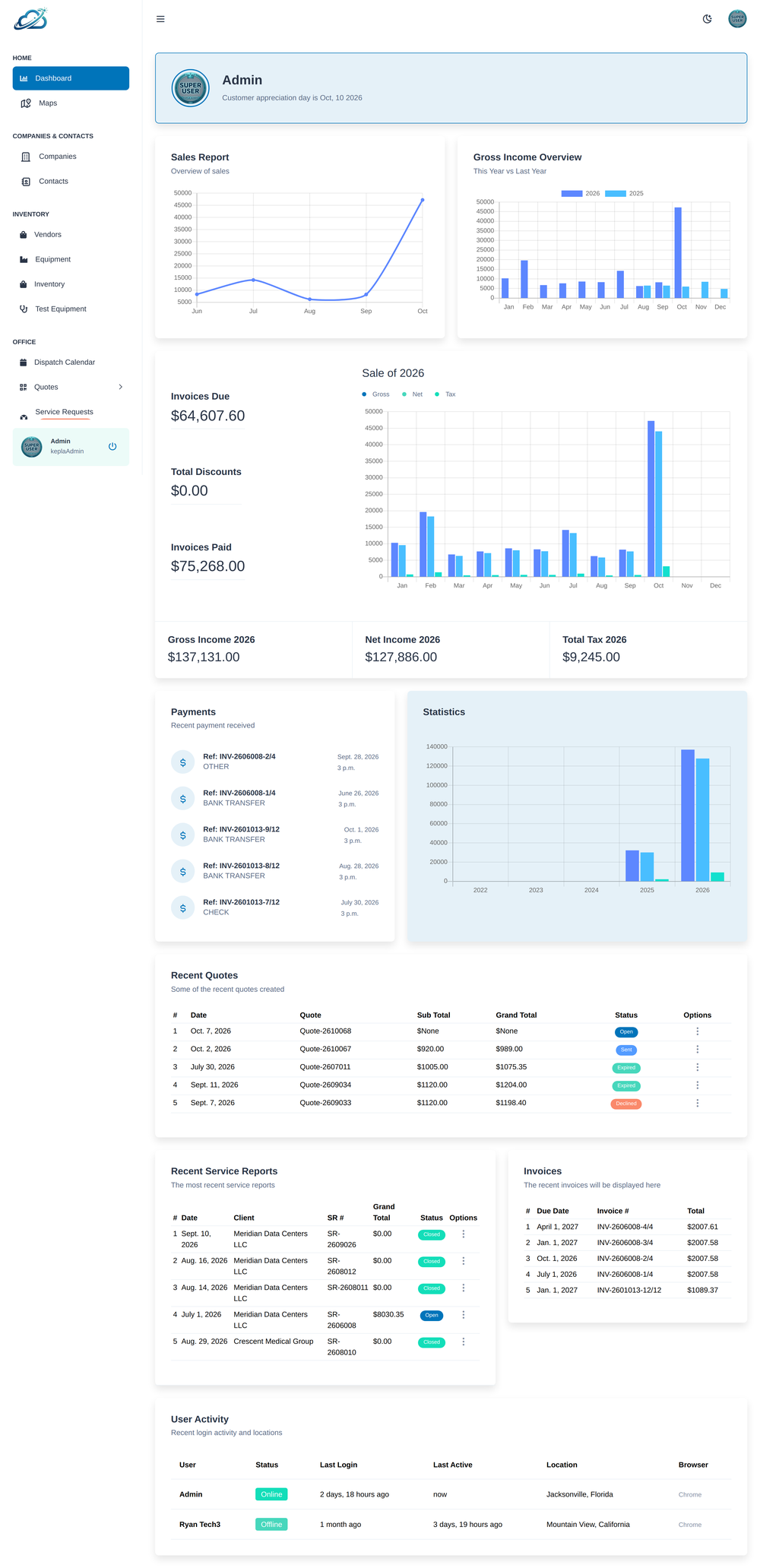Click the Sent status badge
The width and height of the screenshot is (760, 1568).
(x=626, y=1050)
